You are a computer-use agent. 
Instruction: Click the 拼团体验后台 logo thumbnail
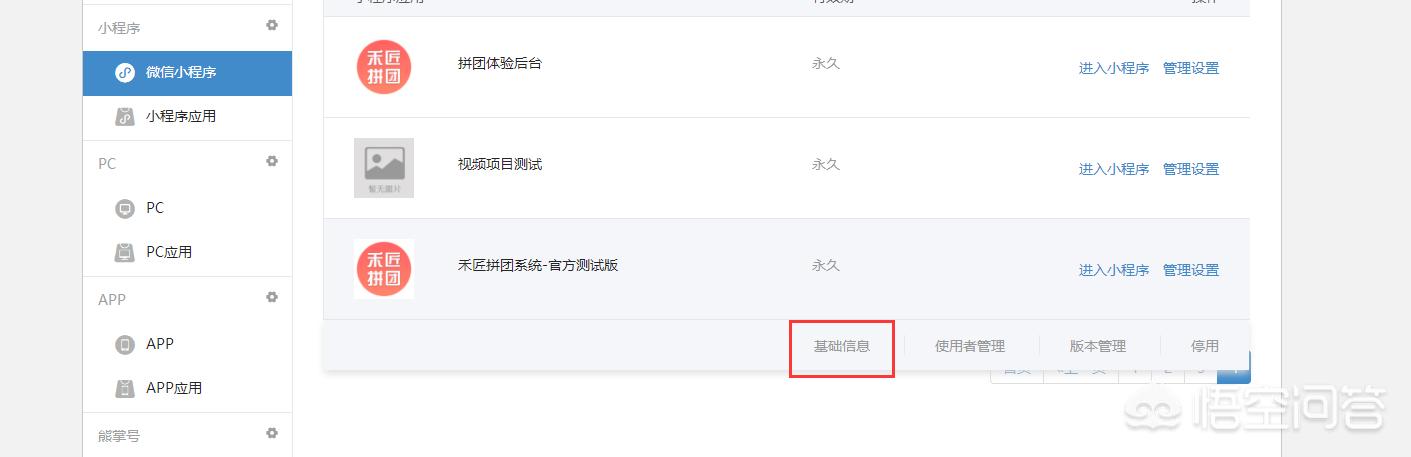[x=384, y=67]
